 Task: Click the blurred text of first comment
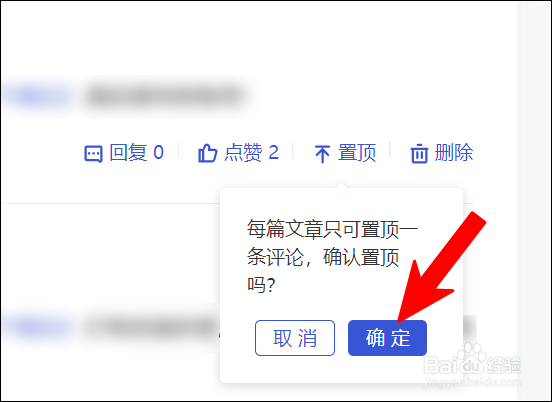(164, 96)
